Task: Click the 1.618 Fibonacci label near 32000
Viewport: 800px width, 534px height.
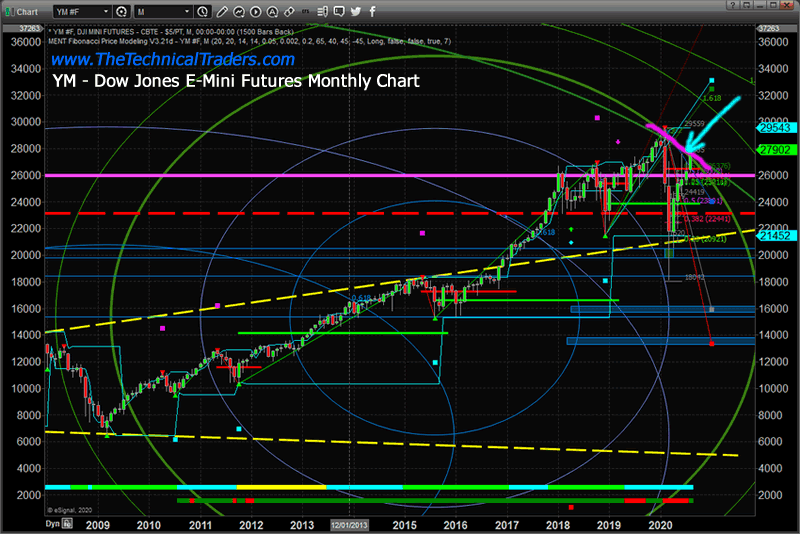Action: [712, 98]
